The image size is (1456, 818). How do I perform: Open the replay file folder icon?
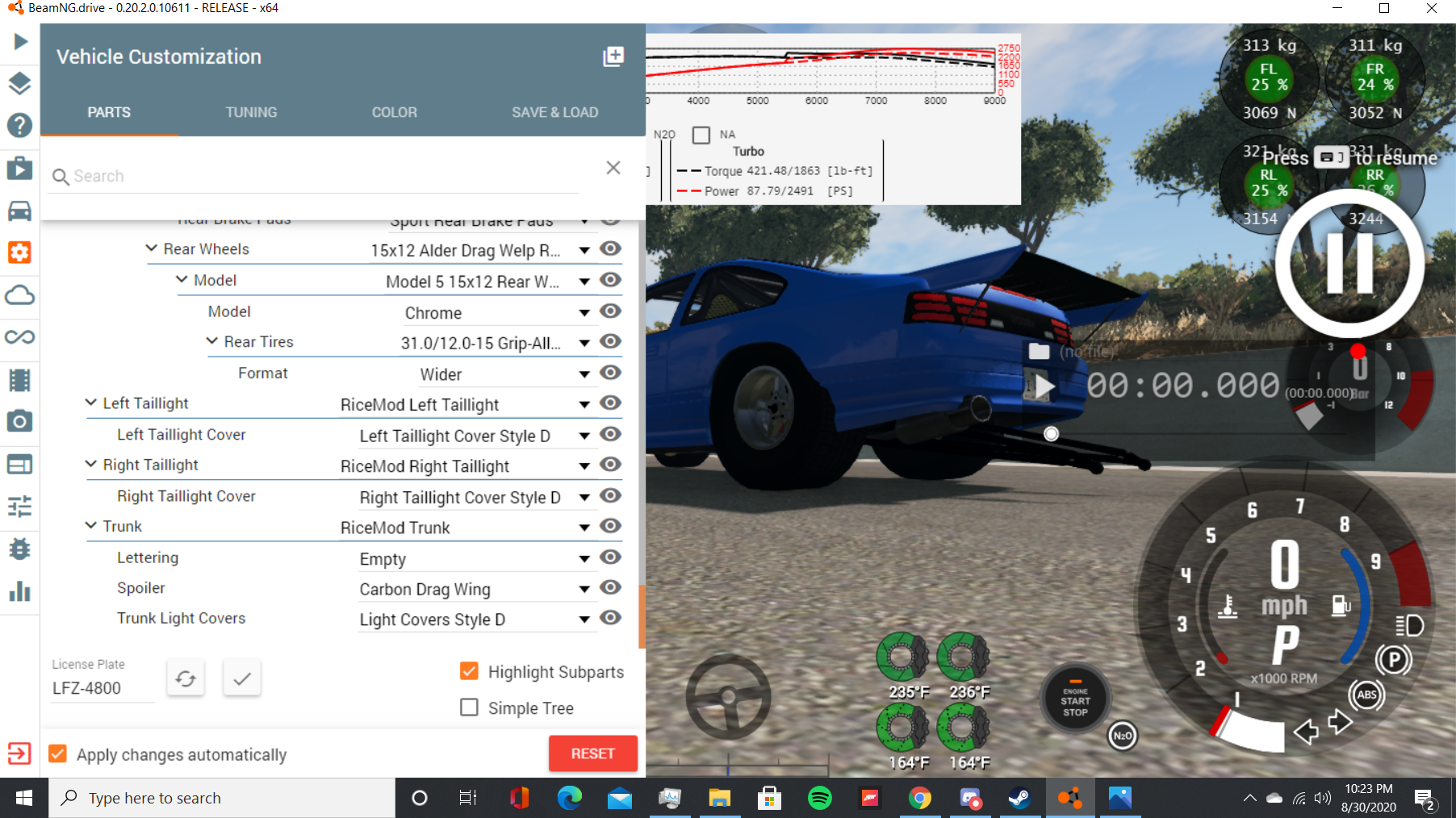pyautogui.click(x=1039, y=351)
